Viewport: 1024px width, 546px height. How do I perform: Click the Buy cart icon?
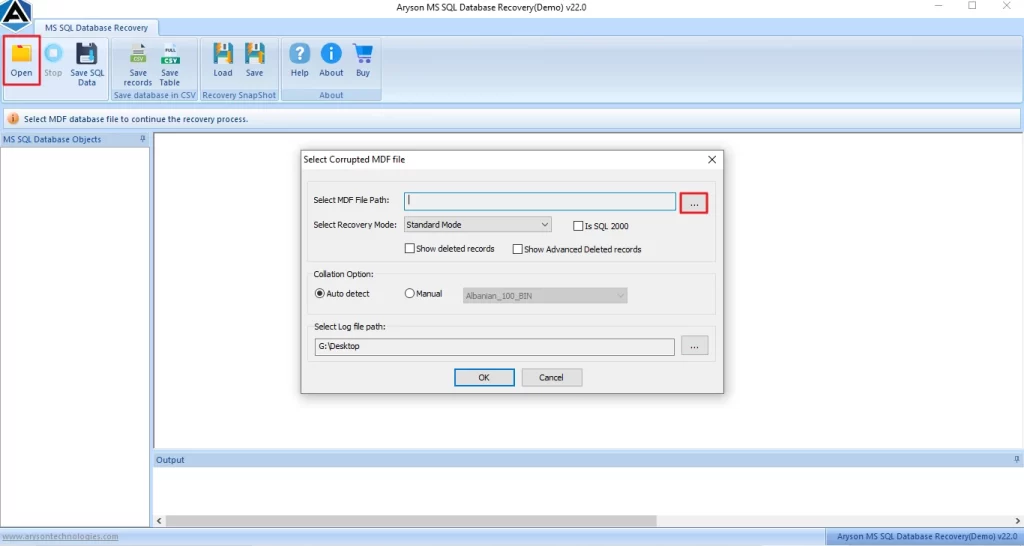pyautogui.click(x=363, y=60)
